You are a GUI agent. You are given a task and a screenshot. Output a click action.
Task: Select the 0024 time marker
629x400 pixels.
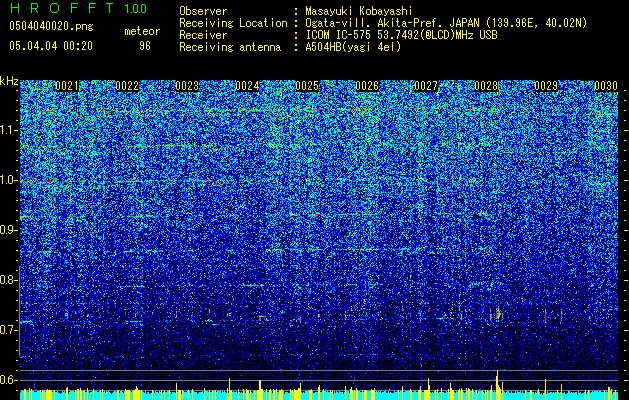(247, 86)
